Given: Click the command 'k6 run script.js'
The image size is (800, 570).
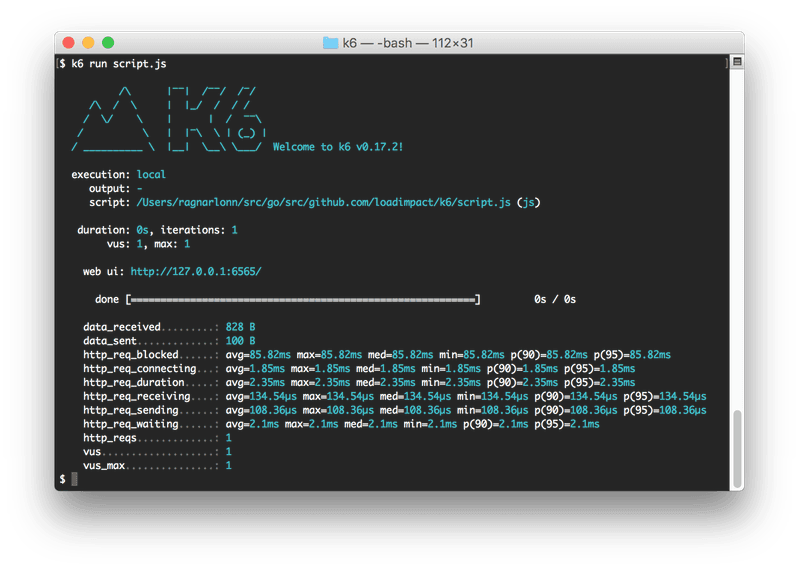Looking at the screenshot, I should pos(118,64).
